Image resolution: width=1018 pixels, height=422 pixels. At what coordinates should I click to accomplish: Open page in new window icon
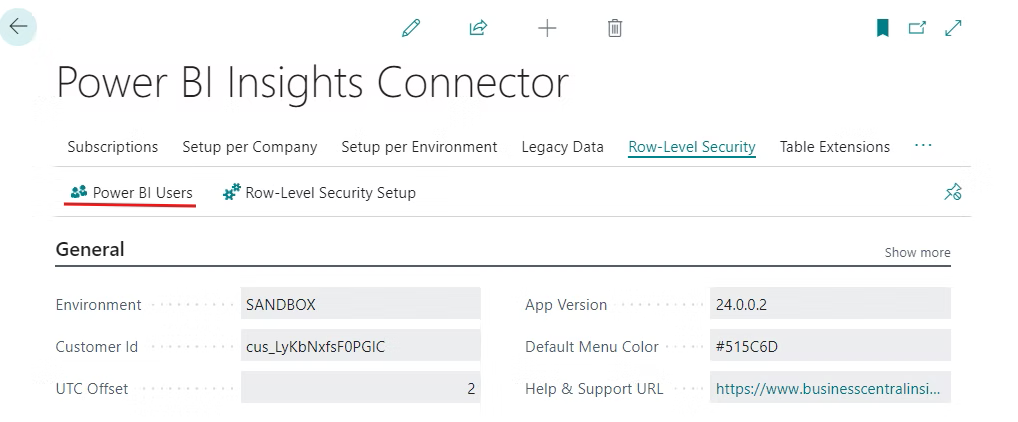tap(917, 28)
